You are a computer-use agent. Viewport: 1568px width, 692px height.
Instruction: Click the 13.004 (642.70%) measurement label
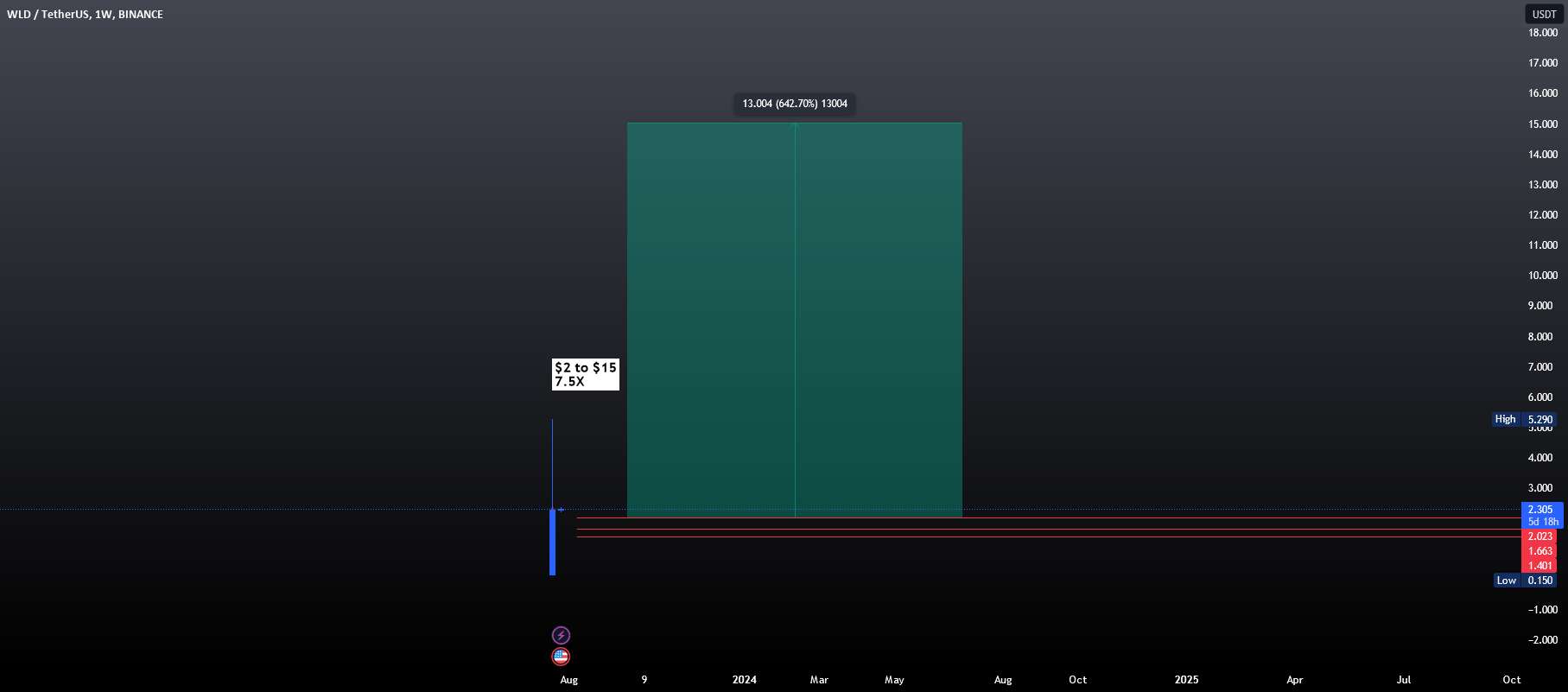[795, 104]
